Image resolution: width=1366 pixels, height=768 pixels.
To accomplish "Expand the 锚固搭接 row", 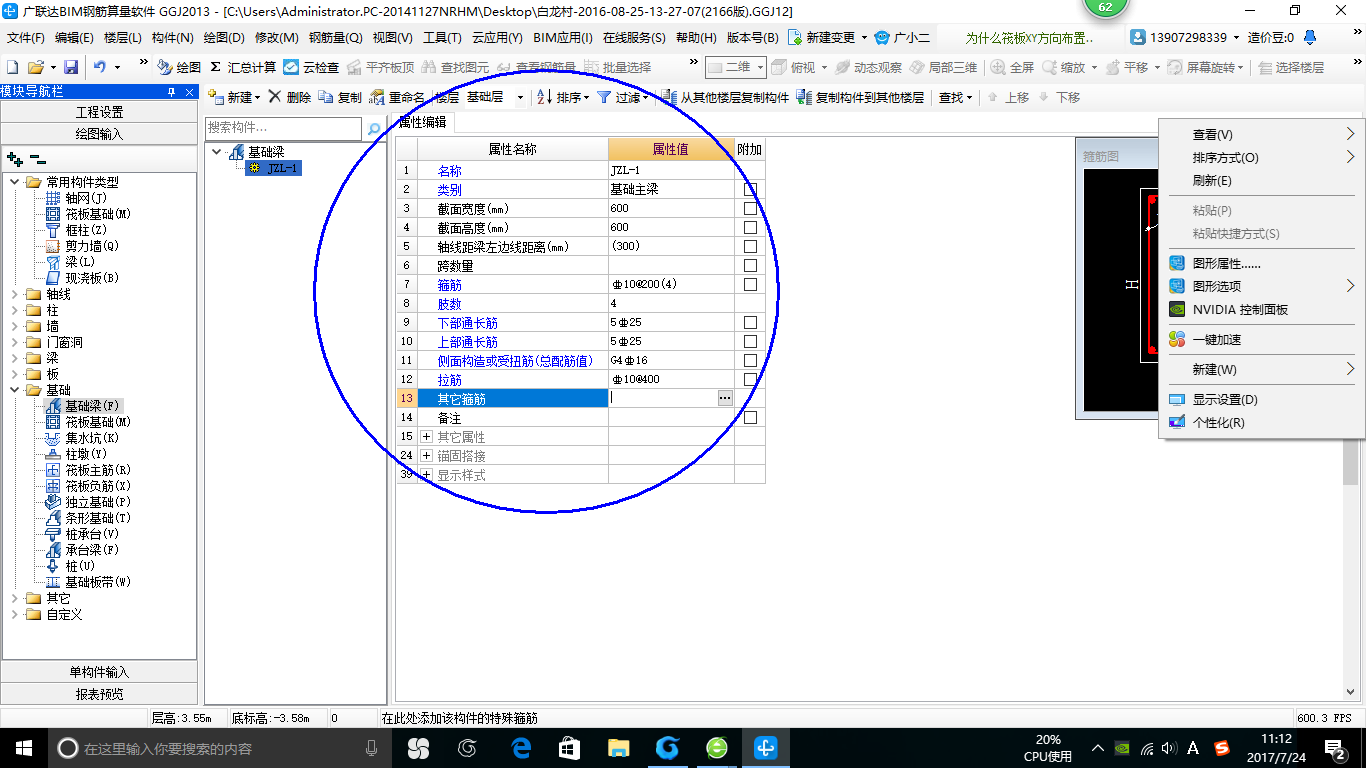I will (x=426, y=456).
